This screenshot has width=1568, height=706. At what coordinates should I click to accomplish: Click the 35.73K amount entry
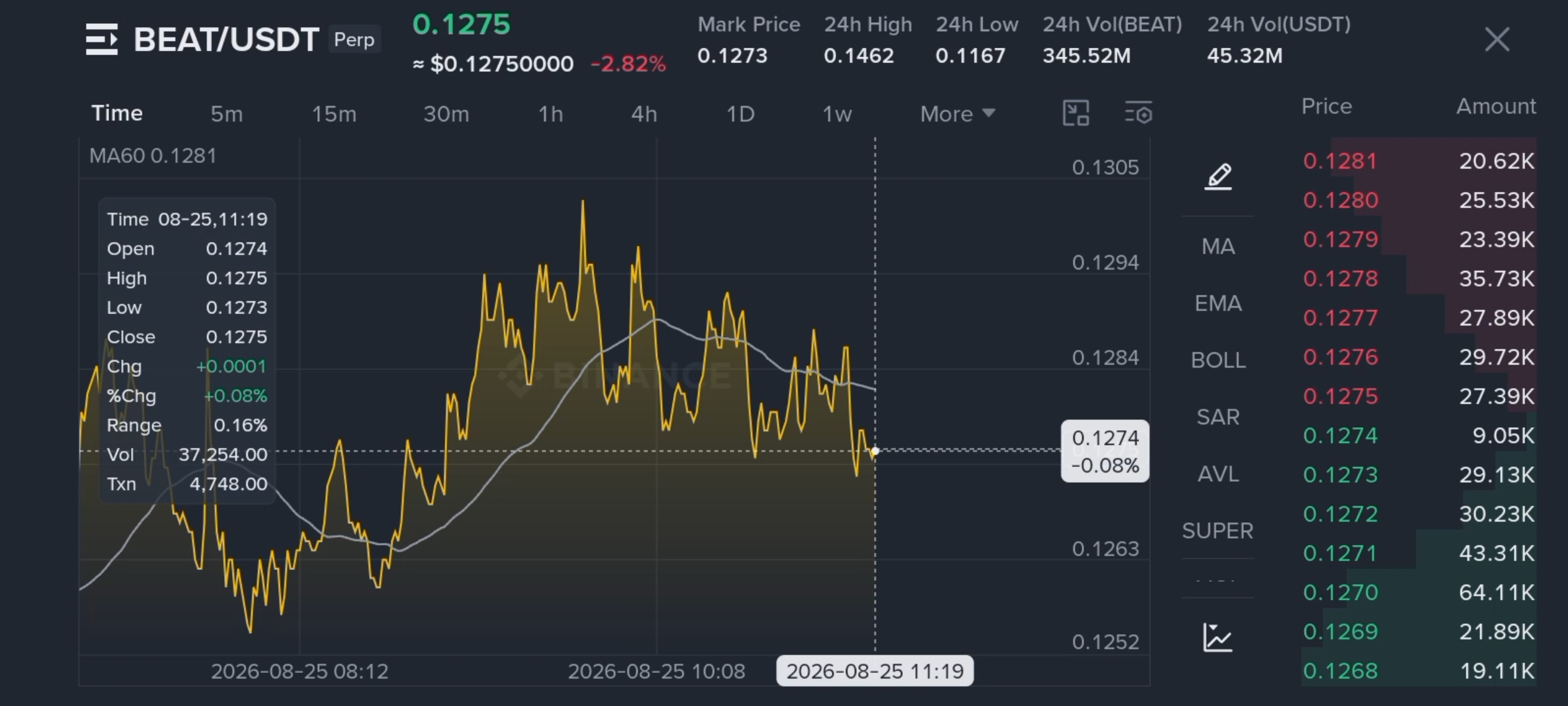[1497, 279]
